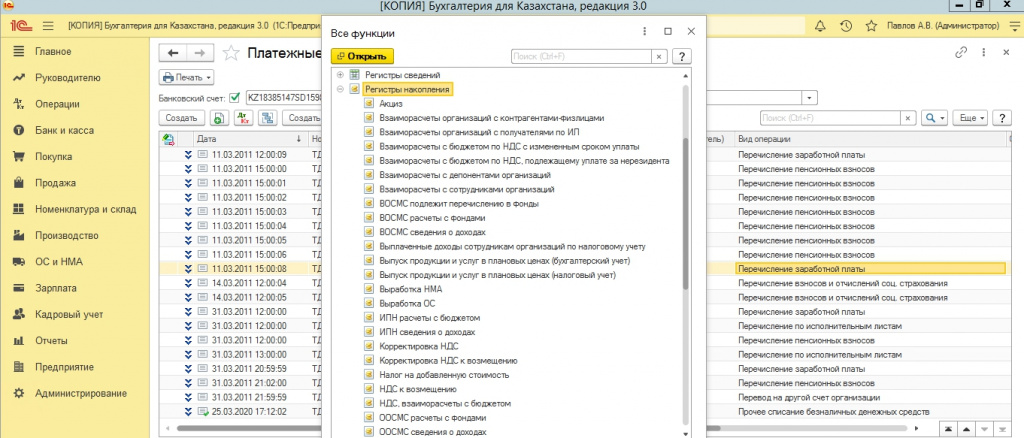The height and width of the screenshot is (438, 1024).
Task: Open notifications bell in top bar
Action: pos(820,26)
